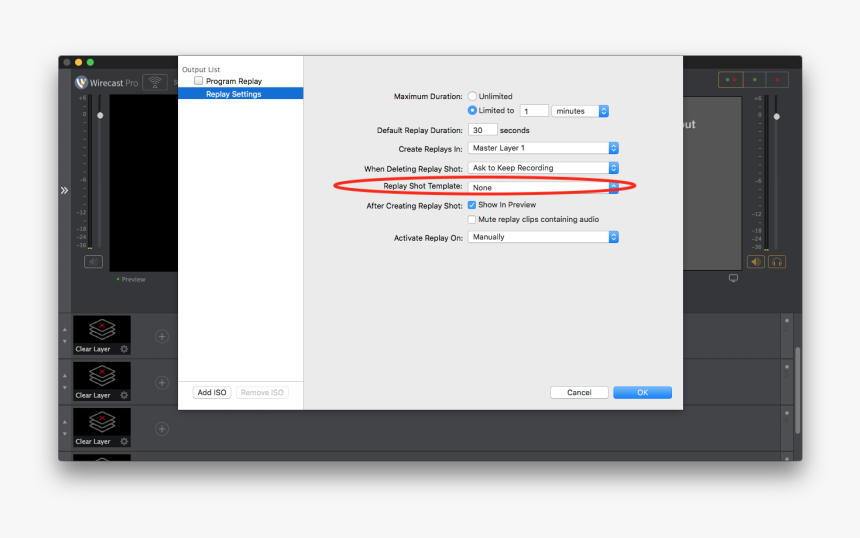Select Replay Settings in Output List

[240, 94]
